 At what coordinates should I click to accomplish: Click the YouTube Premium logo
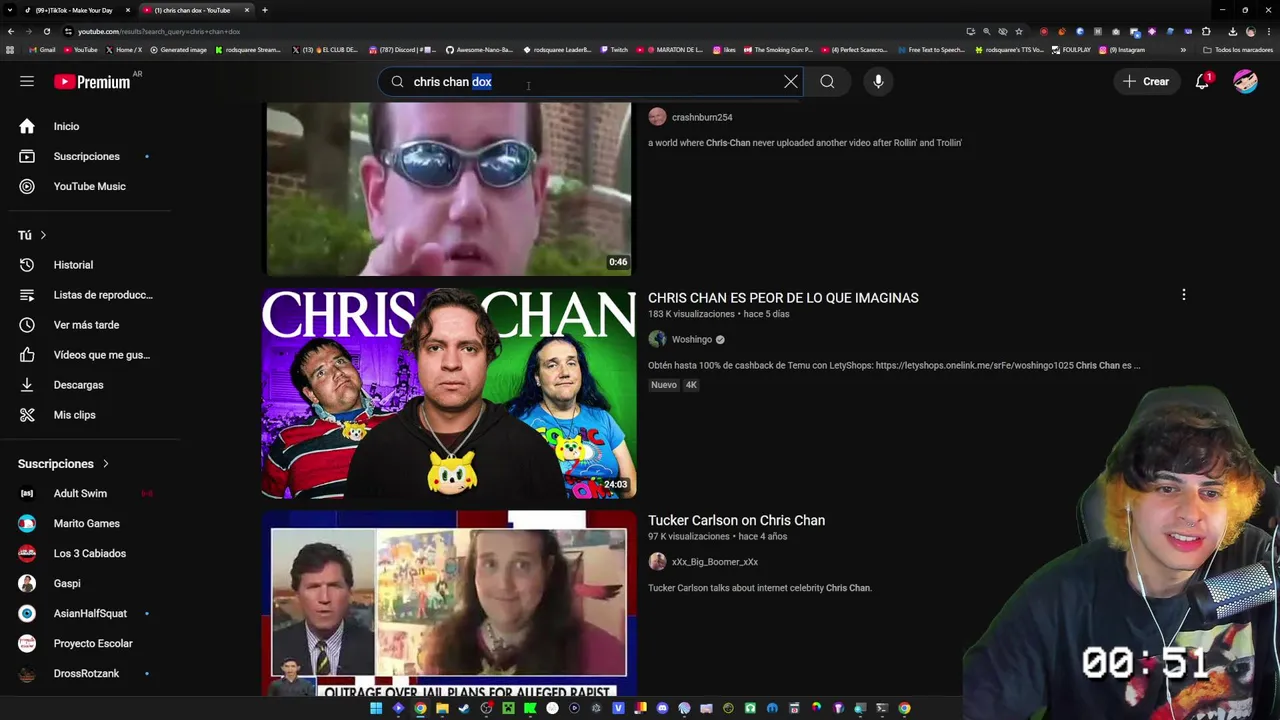point(92,82)
